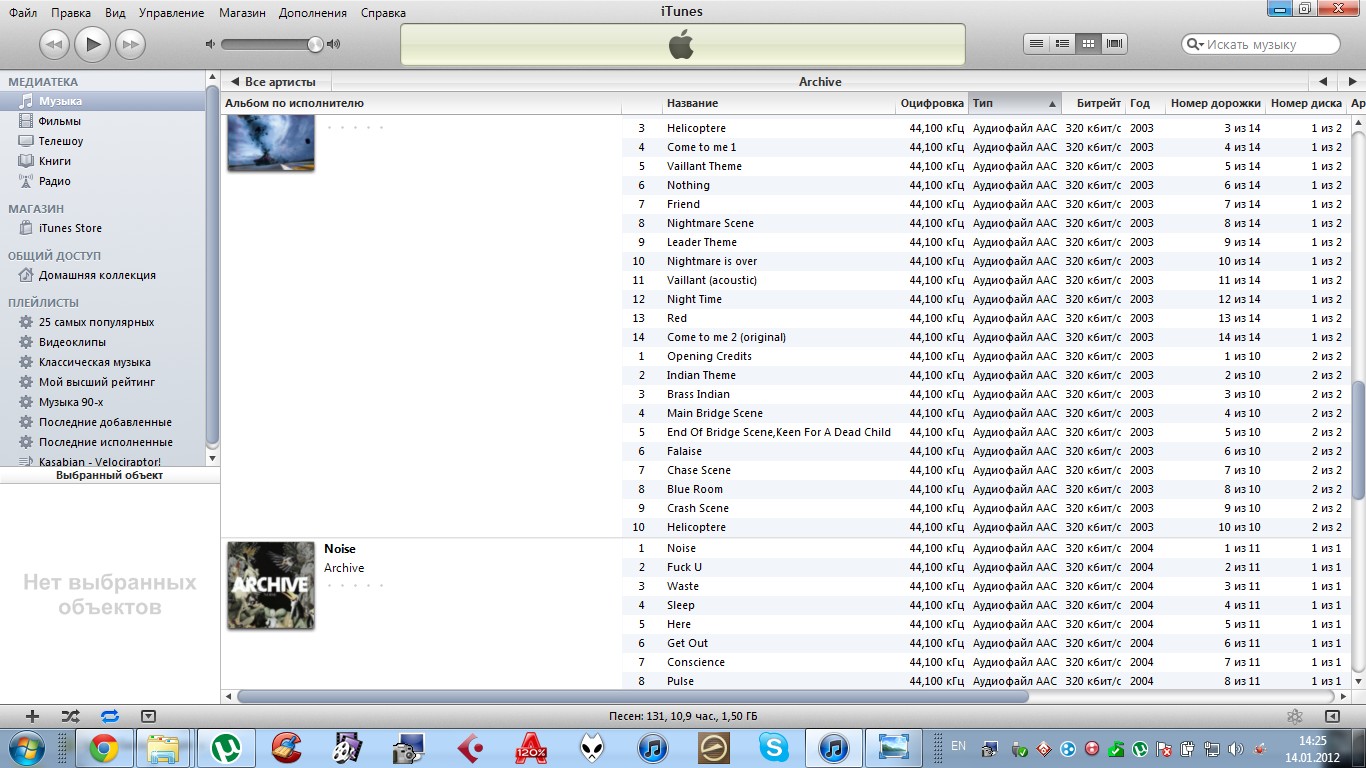Toggle shuffle playback
Screen dimensions: 1366x768
[70, 716]
